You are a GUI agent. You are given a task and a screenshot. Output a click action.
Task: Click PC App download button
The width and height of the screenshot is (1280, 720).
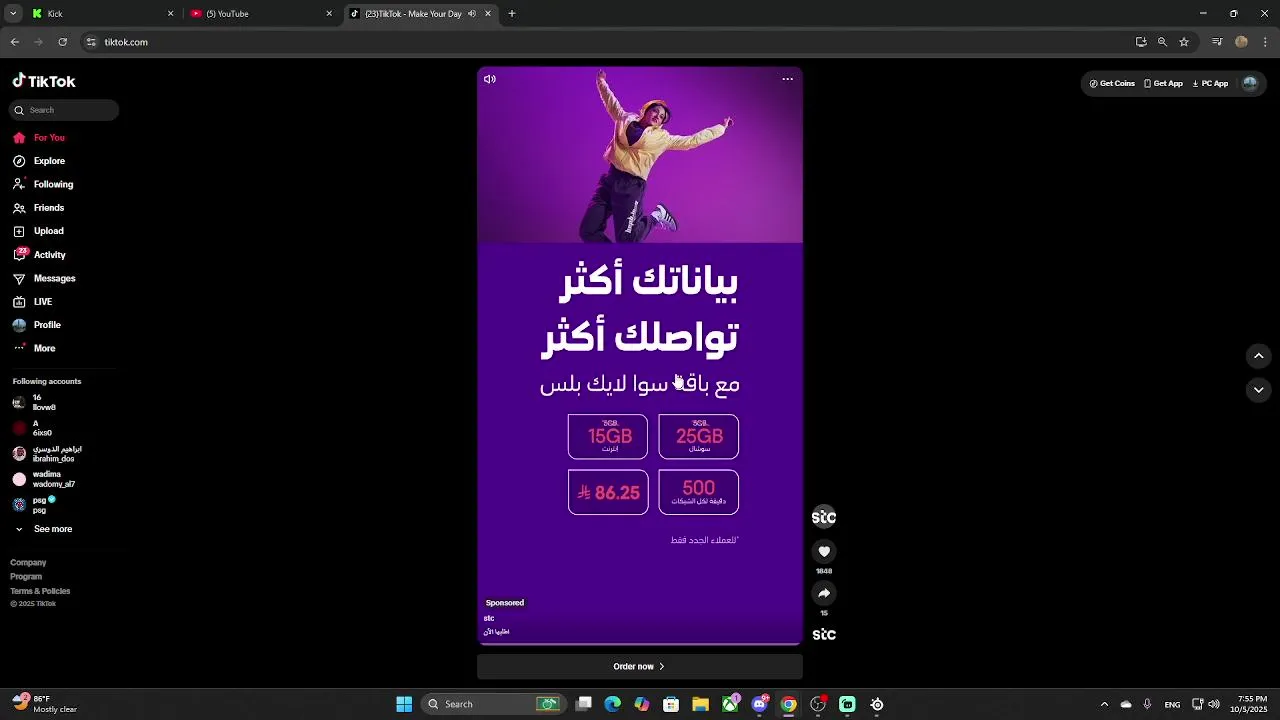coord(1210,84)
